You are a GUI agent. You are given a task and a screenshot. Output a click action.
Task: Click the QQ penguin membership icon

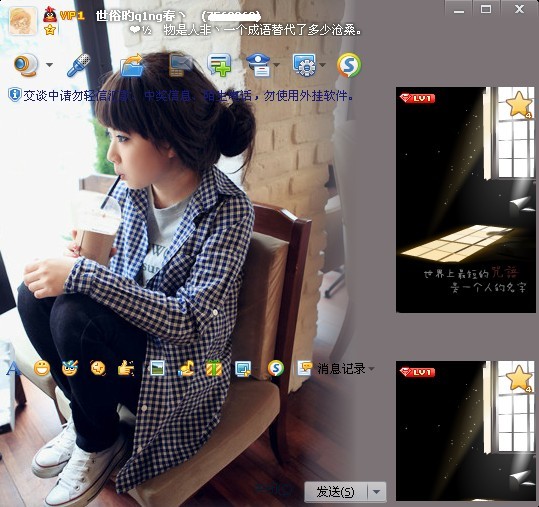(x=50, y=15)
